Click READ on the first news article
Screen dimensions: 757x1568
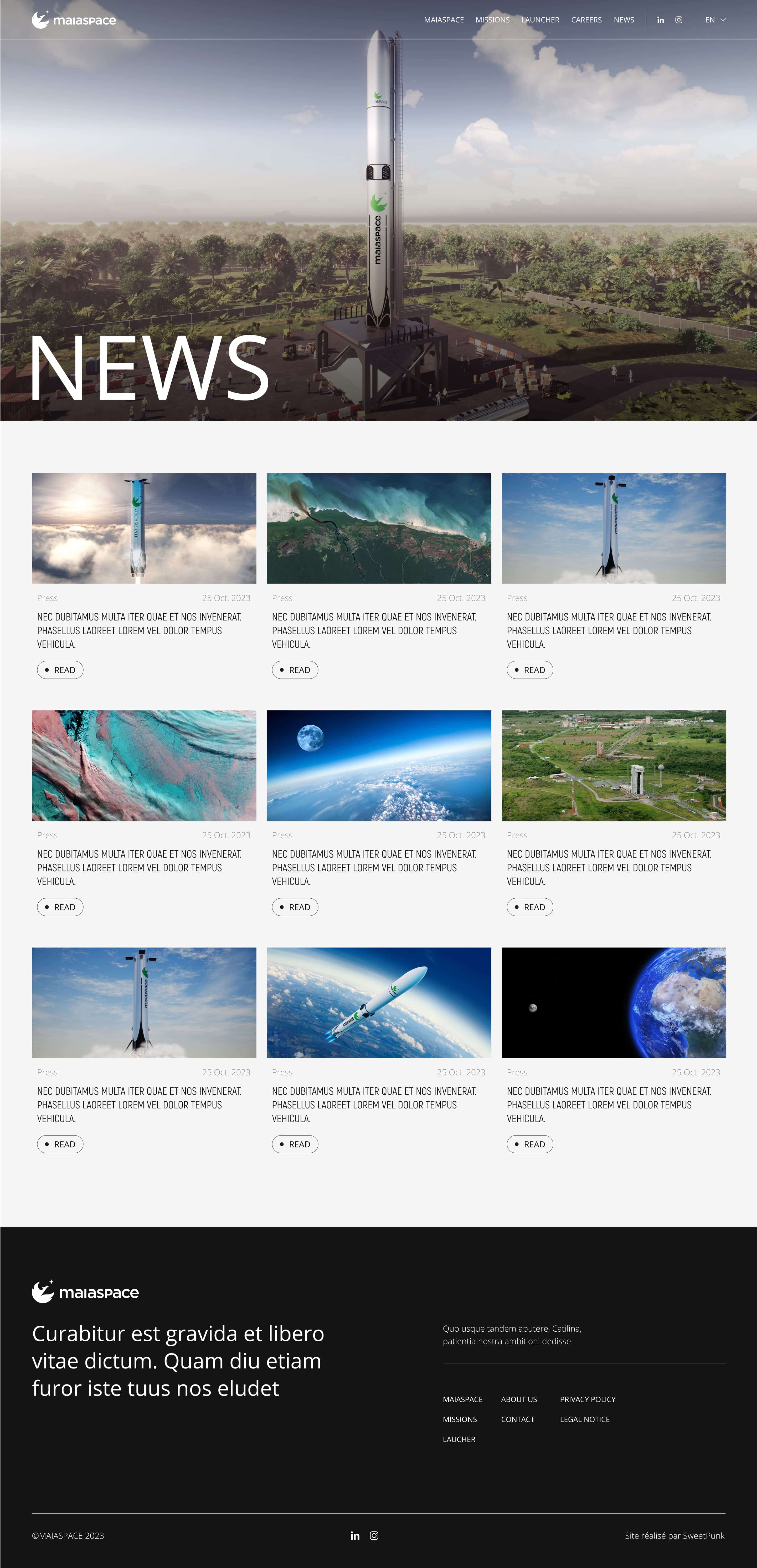[60, 670]
